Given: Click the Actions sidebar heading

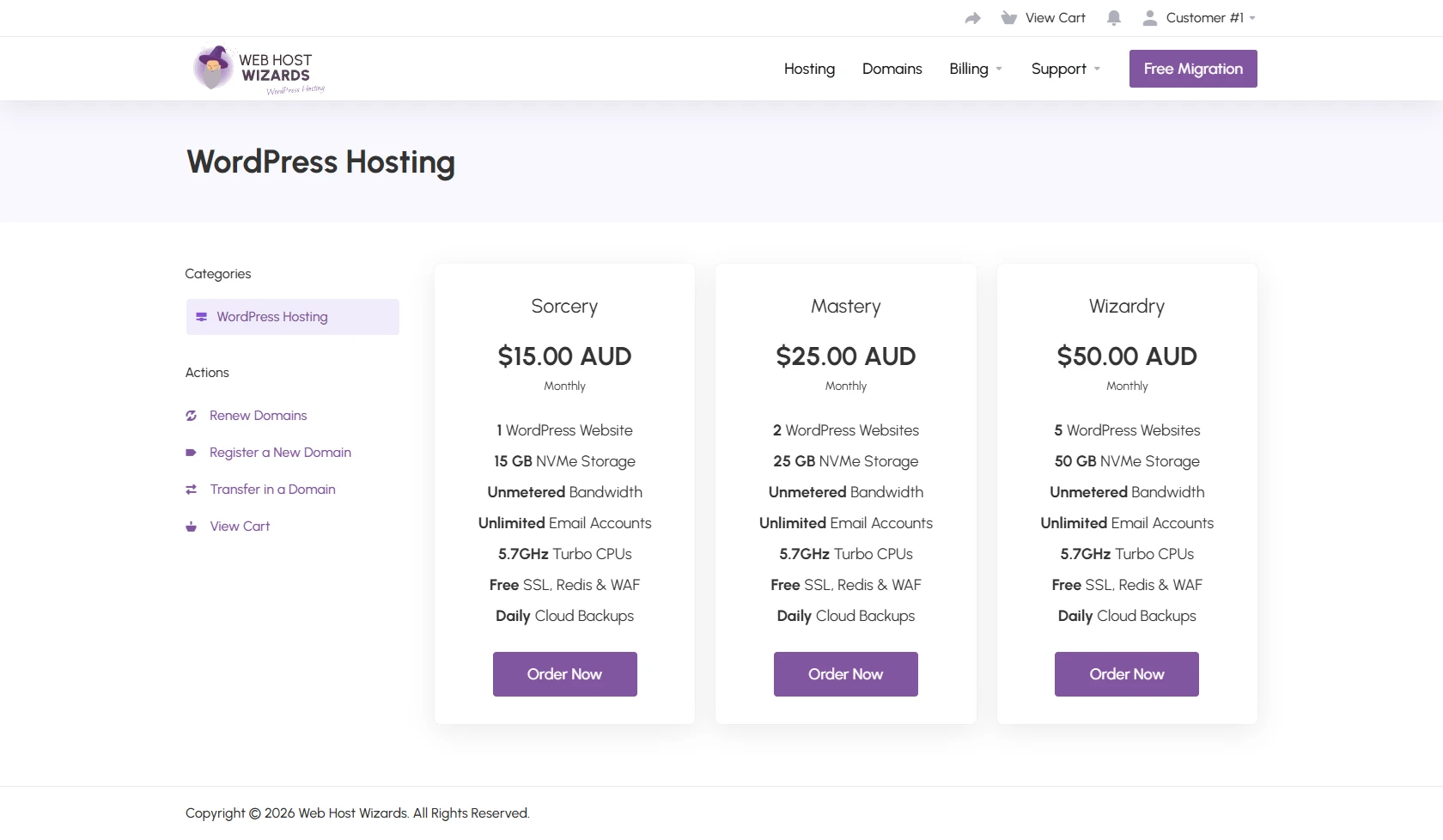Looking at the screenshot, I should click(207, 373).
